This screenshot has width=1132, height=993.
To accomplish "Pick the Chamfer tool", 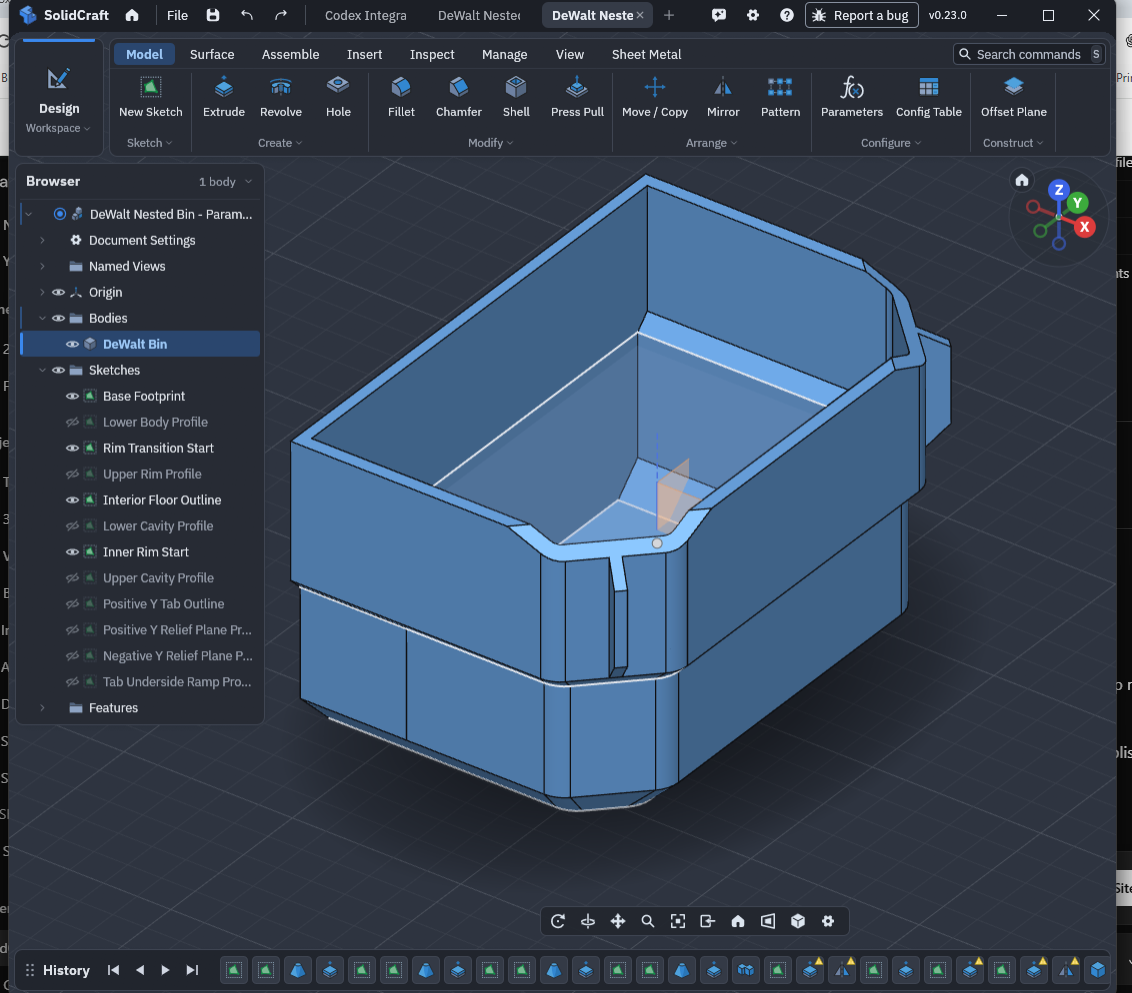I will 458,97.
